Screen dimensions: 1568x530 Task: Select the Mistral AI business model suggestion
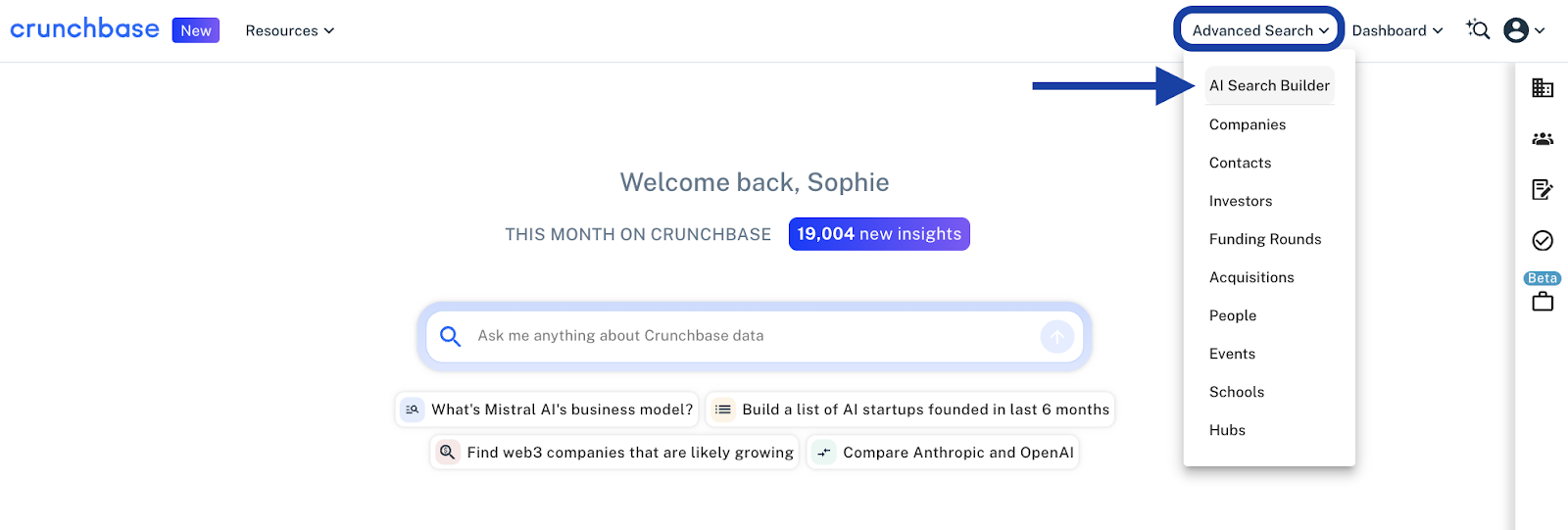pos(547,410)
